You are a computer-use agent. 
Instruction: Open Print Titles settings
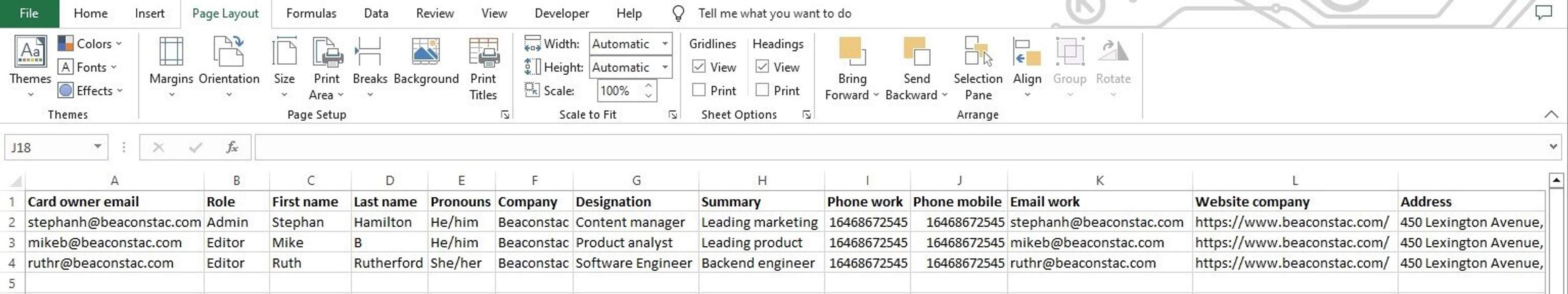pyautogui.click(x=483, y=68)
